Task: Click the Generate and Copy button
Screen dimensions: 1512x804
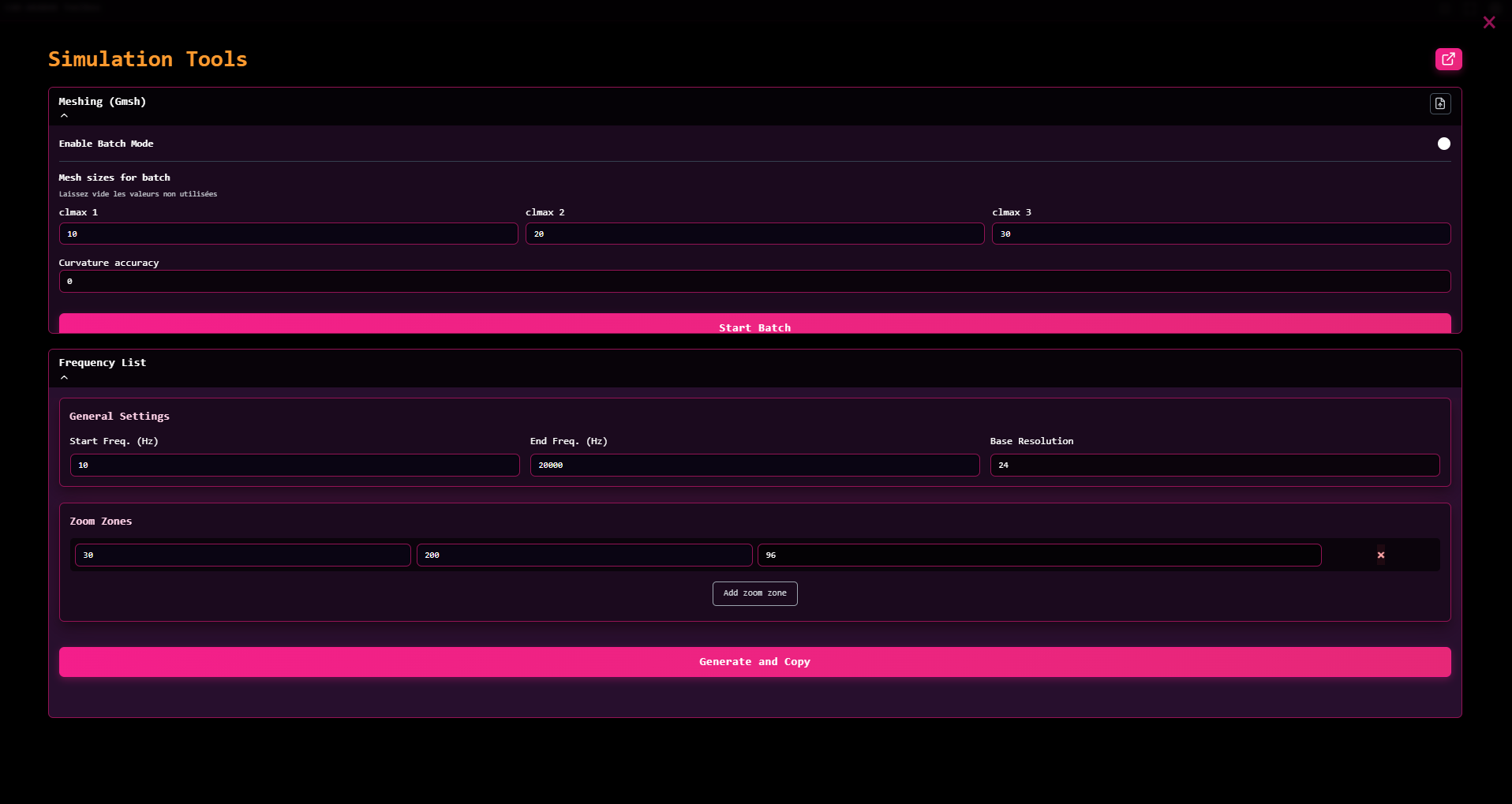Action: pos(754,662)
